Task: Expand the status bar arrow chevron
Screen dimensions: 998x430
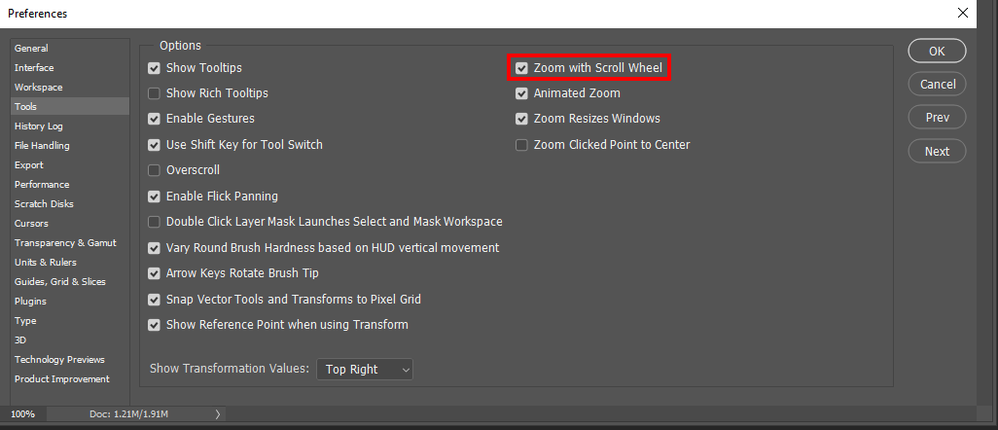Action: click(x=217, y=413)
